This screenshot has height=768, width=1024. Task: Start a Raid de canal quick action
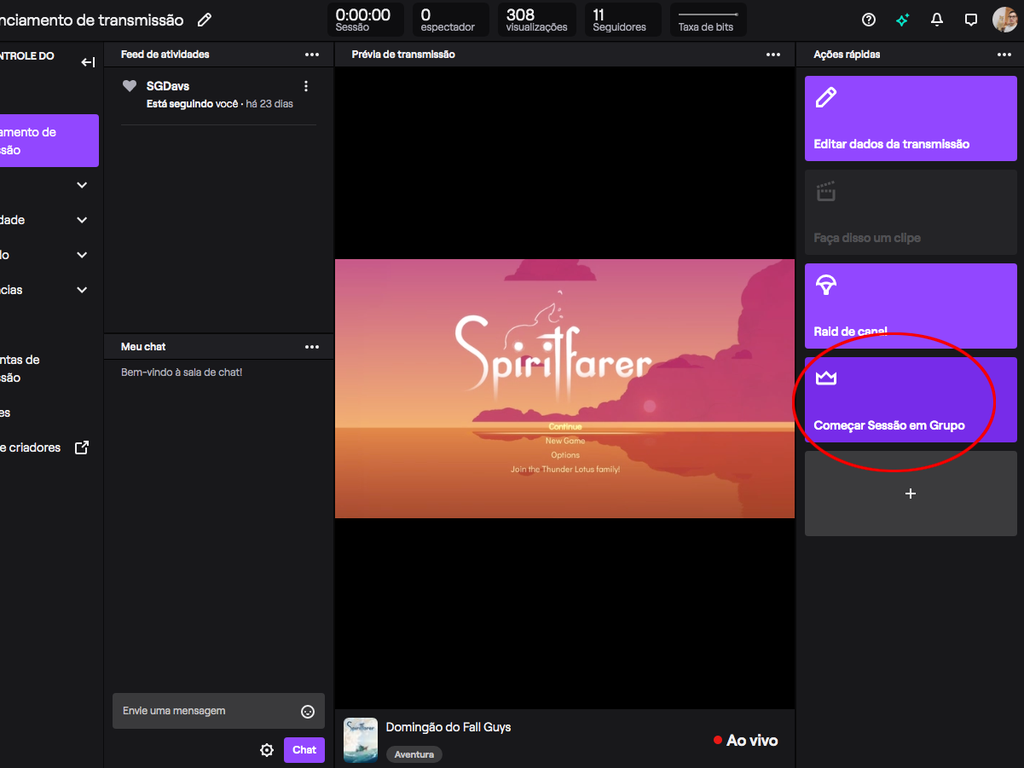[910, 306]
